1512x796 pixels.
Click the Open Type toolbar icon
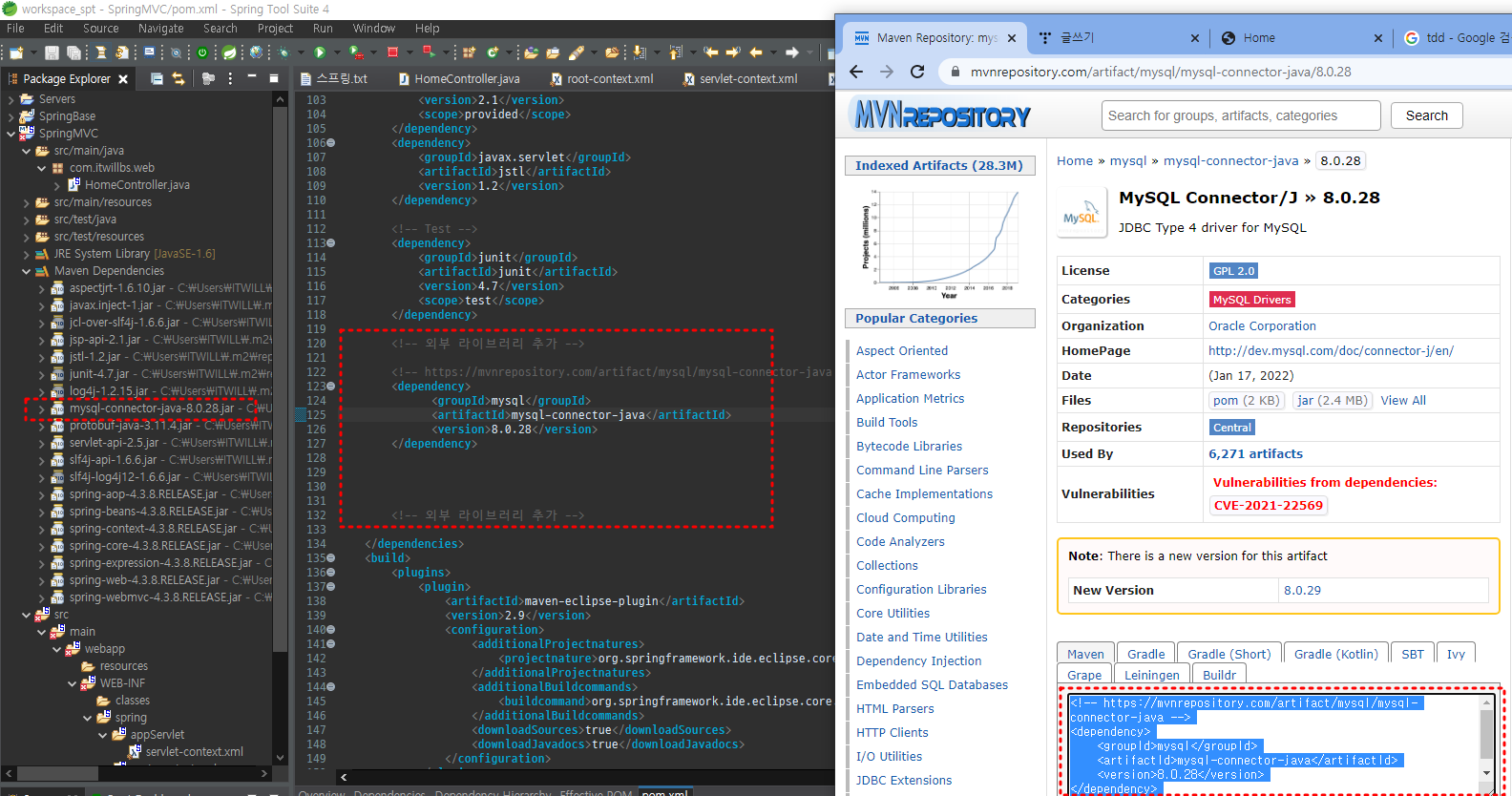point(532,52)
